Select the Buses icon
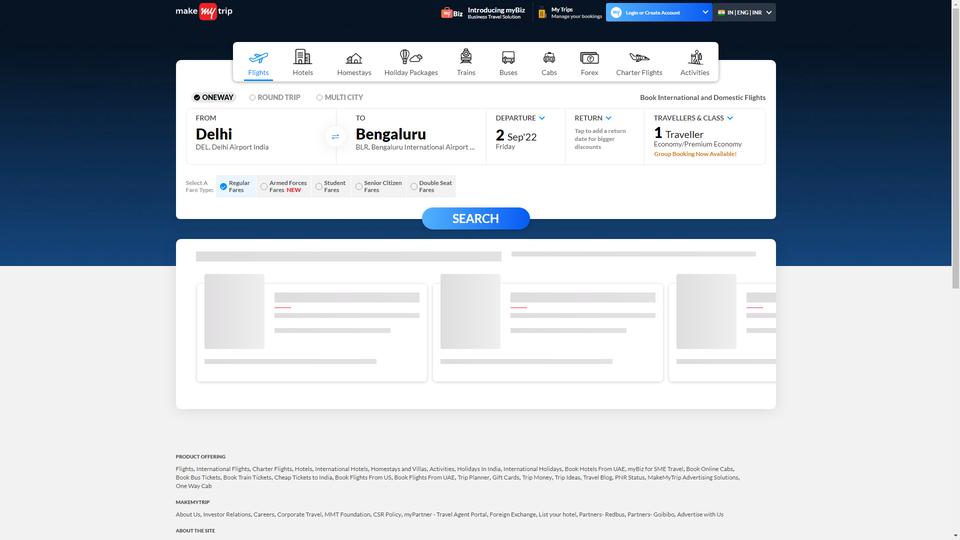Screen dimensions: 960x540 [x=508, y=58]
